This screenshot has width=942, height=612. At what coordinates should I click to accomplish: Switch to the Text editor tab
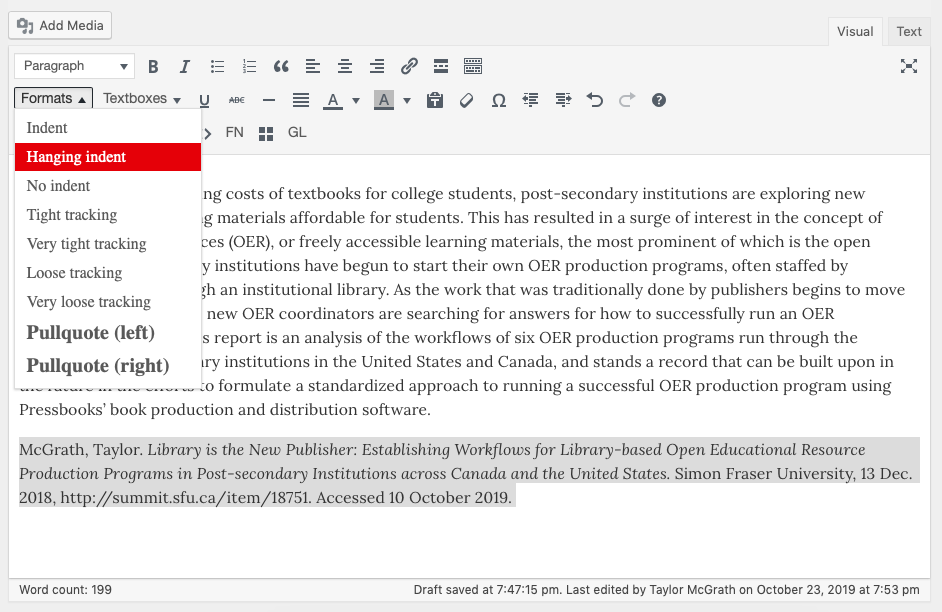(908, 31)
